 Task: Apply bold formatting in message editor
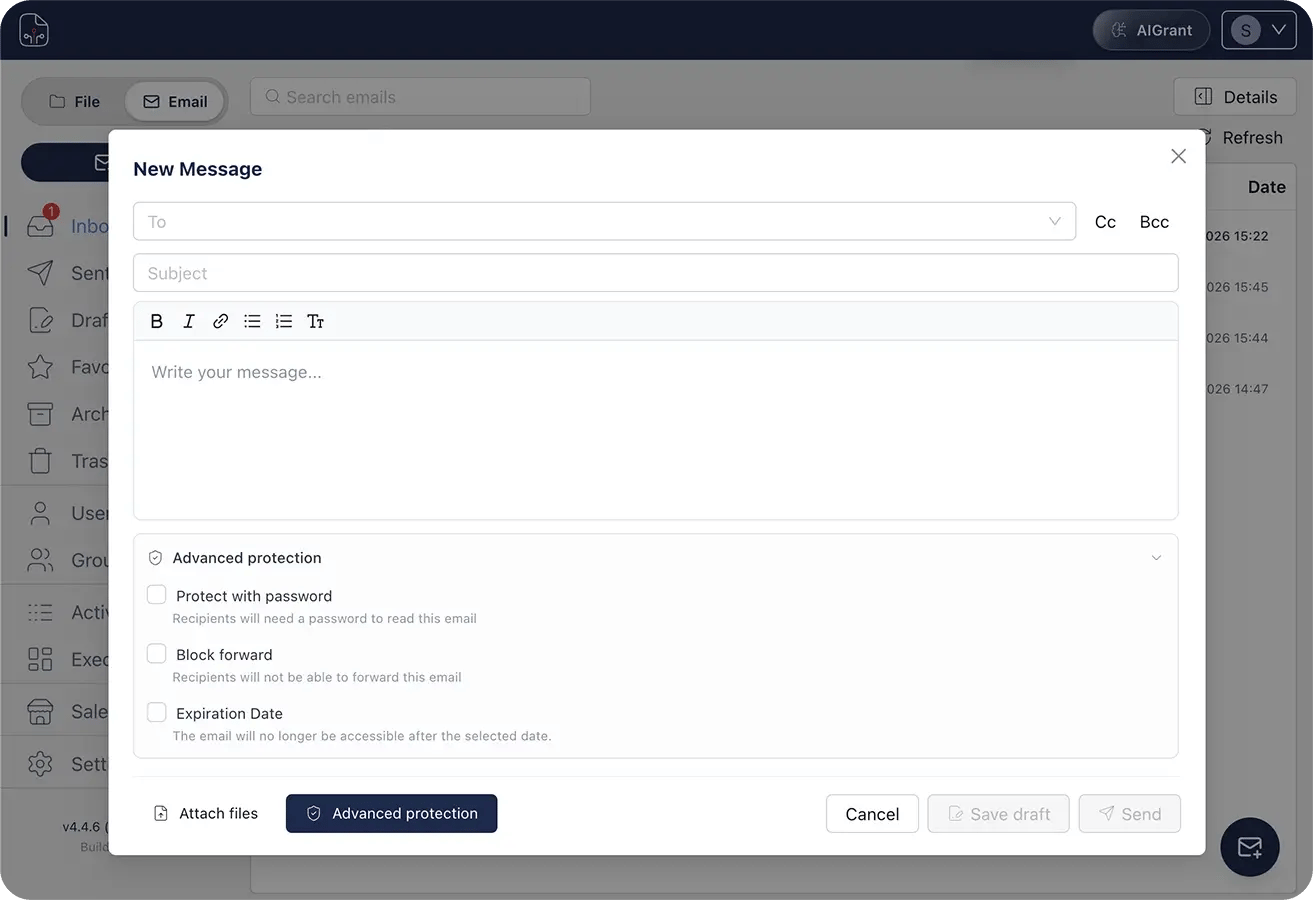click(x=157, y=320)
